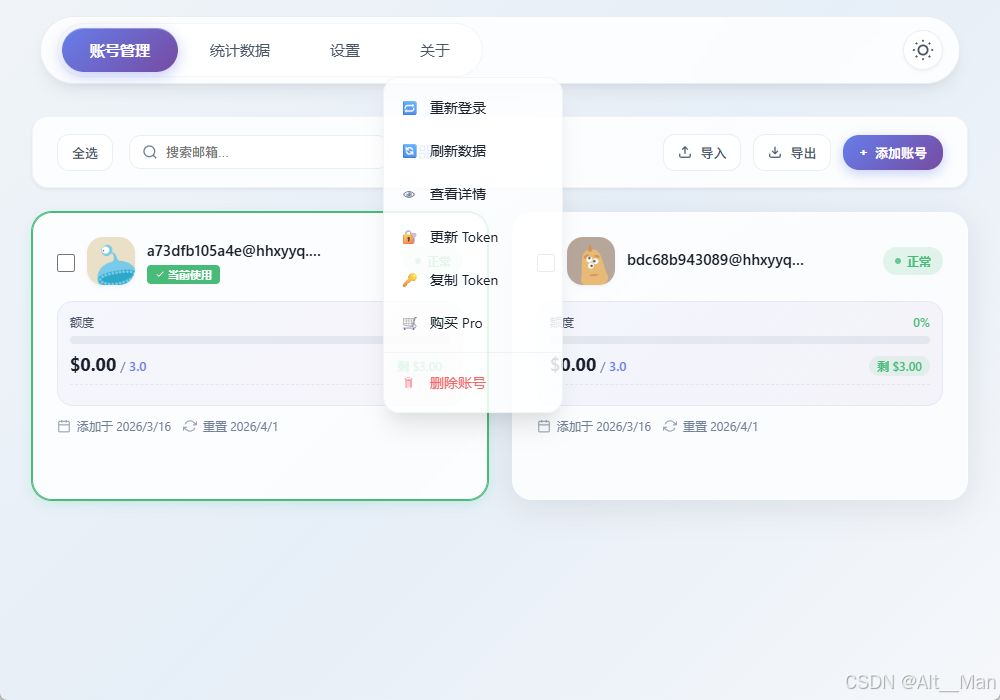1000x700 pixels.
Task: Click the re-login icon in the menu
Action: coord(409,107)
